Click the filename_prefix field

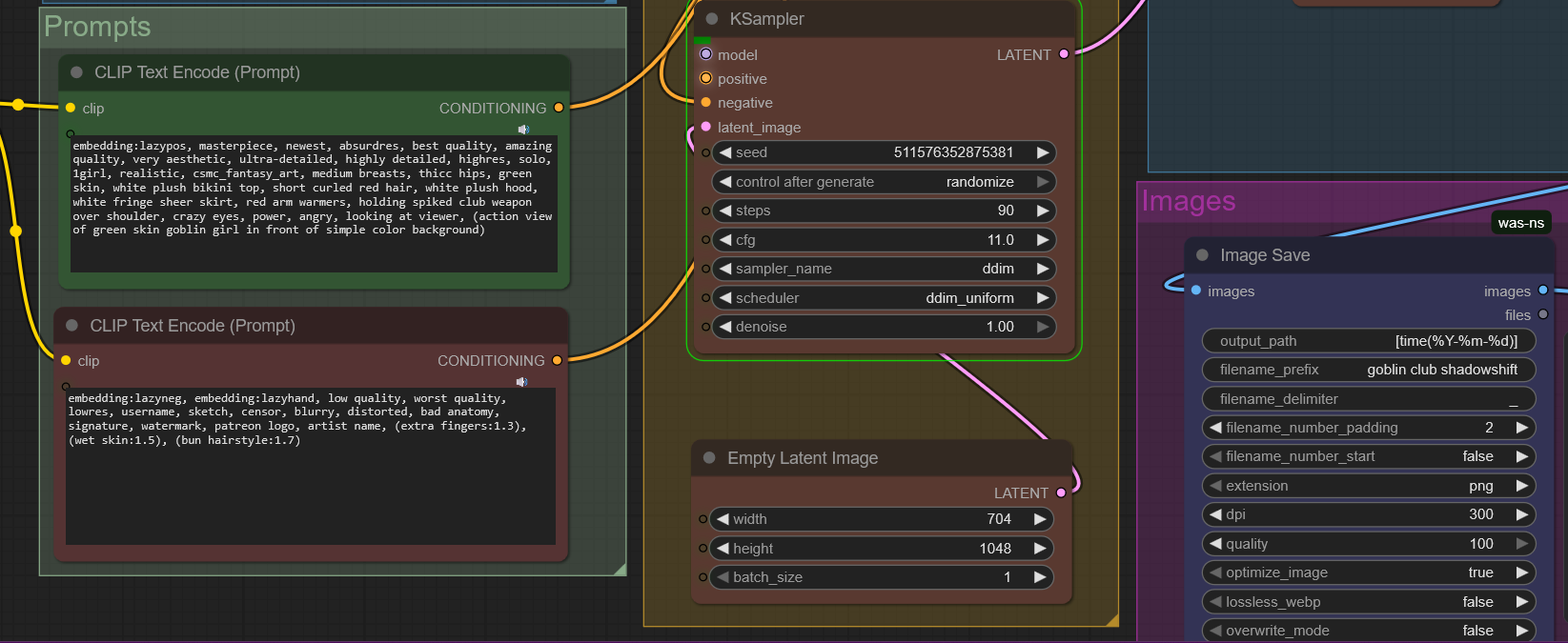pos(1368,370)
